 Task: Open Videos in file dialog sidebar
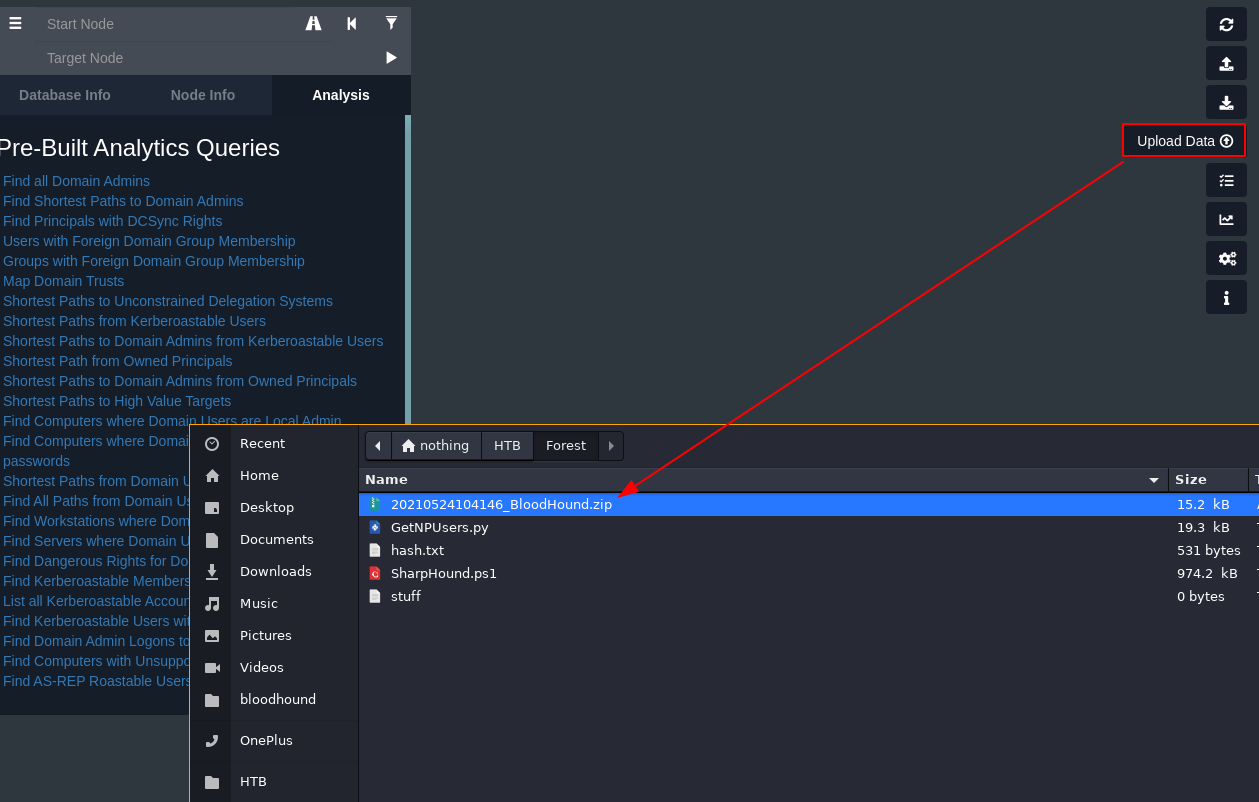[274, 667]
